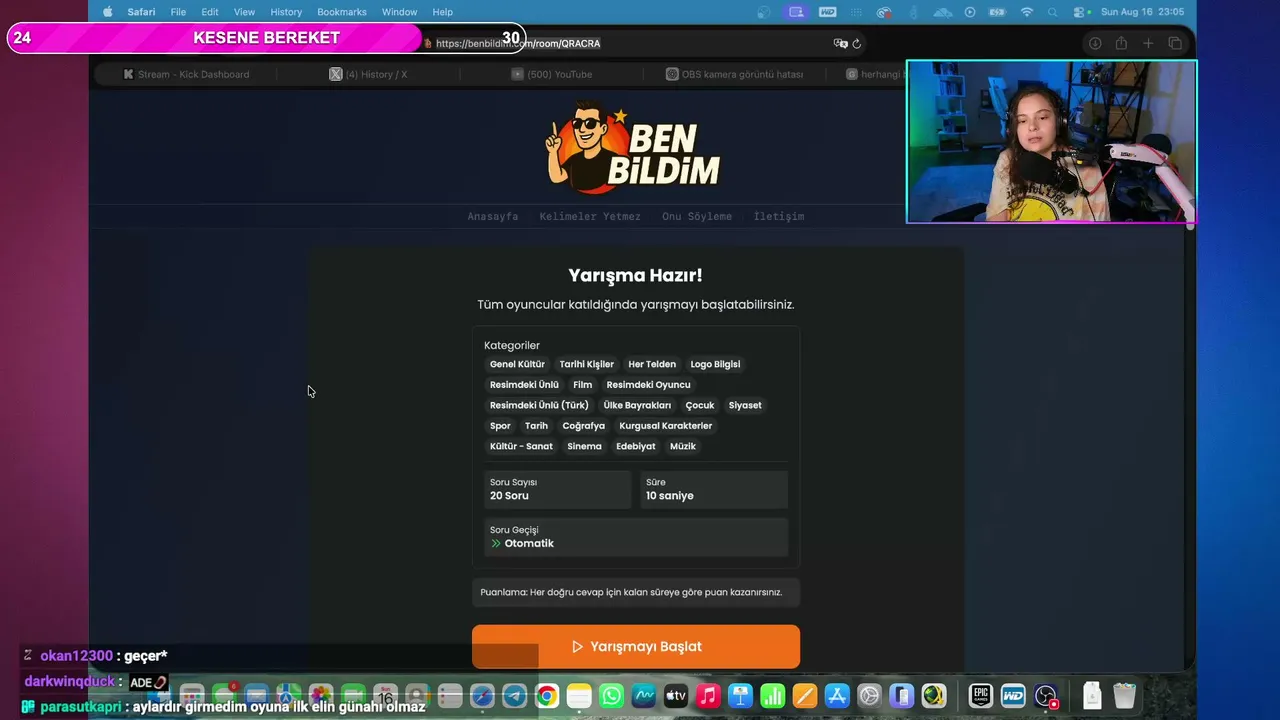This screenshot has width=1280, height=720.
Task: Switch to OBS kamera görüntü hatası tab
Action: point(735,74)
